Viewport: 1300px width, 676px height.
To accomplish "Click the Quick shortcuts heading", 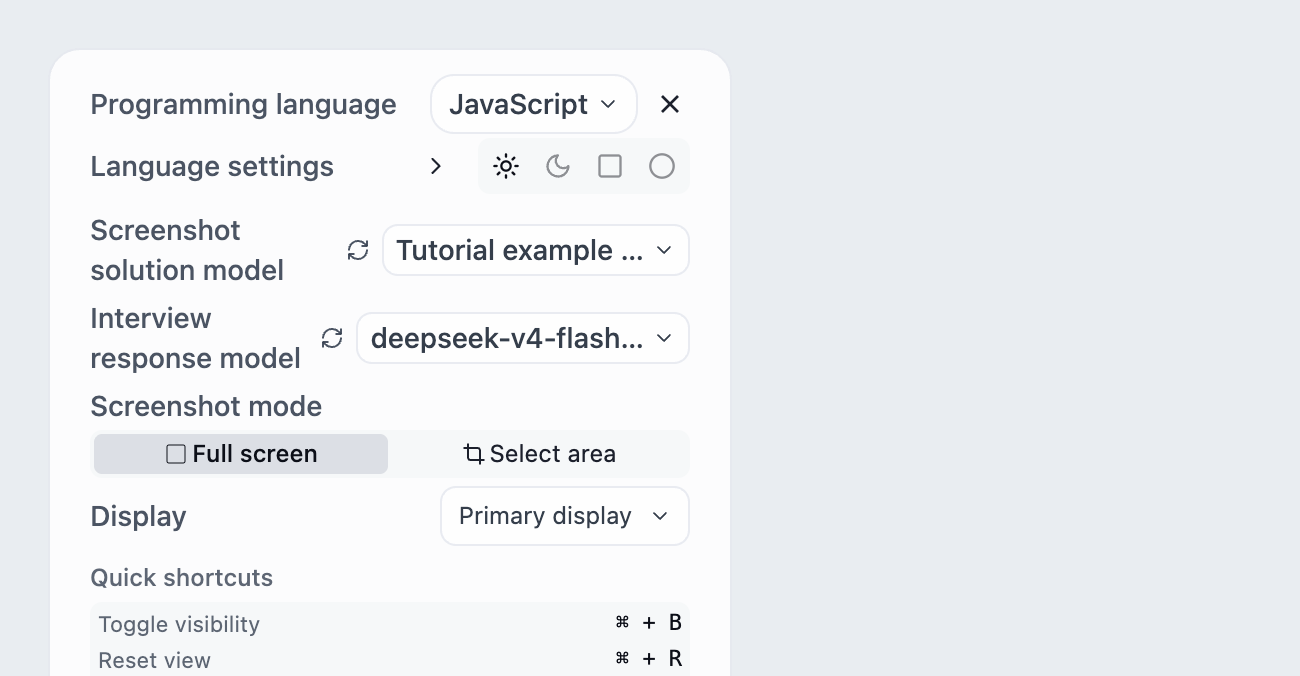I will tap(181, 578).
